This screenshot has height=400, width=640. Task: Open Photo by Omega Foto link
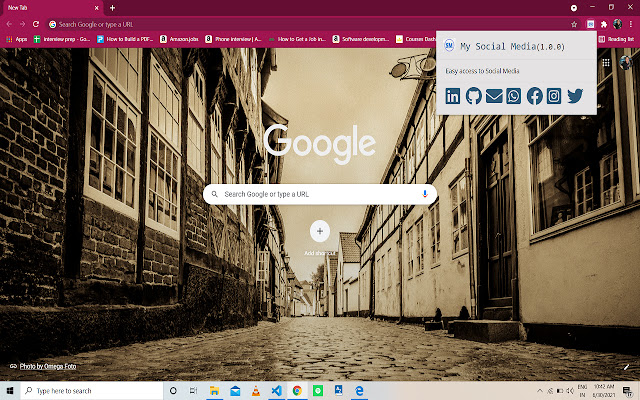point(48,367)
